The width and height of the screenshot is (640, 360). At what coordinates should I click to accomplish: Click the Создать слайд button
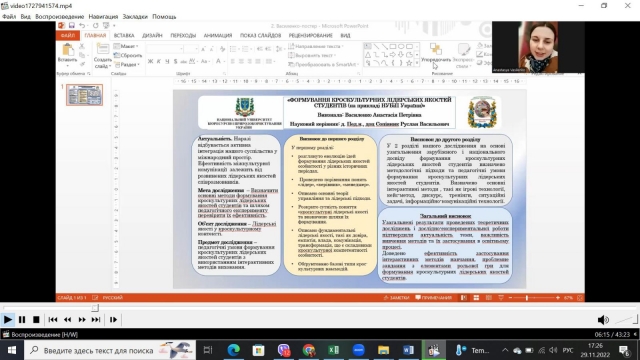tap(102, 56)
